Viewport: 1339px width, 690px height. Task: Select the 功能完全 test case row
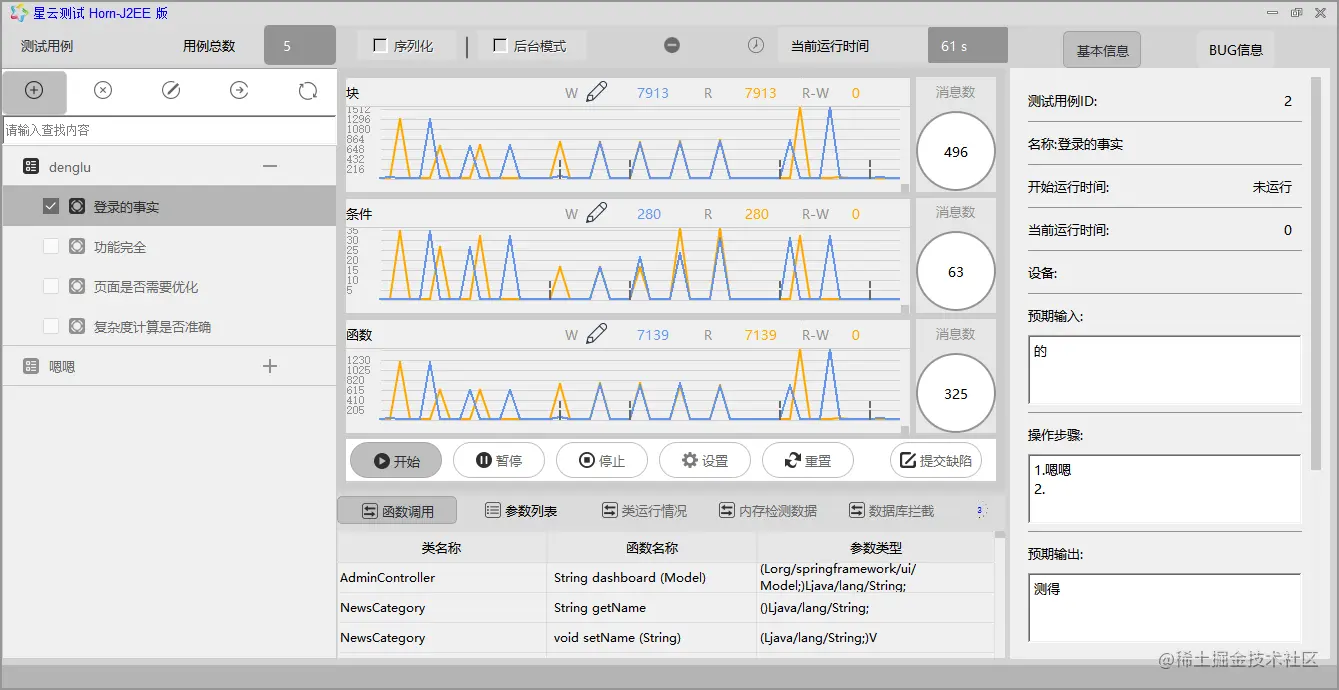pyautogui.click(x=168, y=247)
